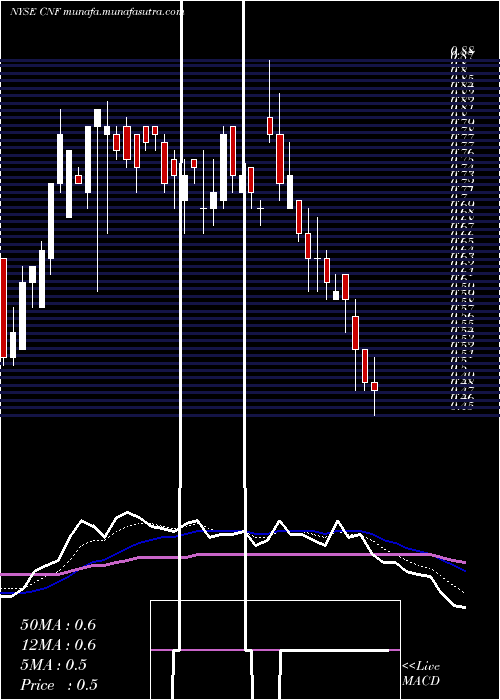
Task: Click the tall red candlestick at the far left edge
Action: (4, 308)
